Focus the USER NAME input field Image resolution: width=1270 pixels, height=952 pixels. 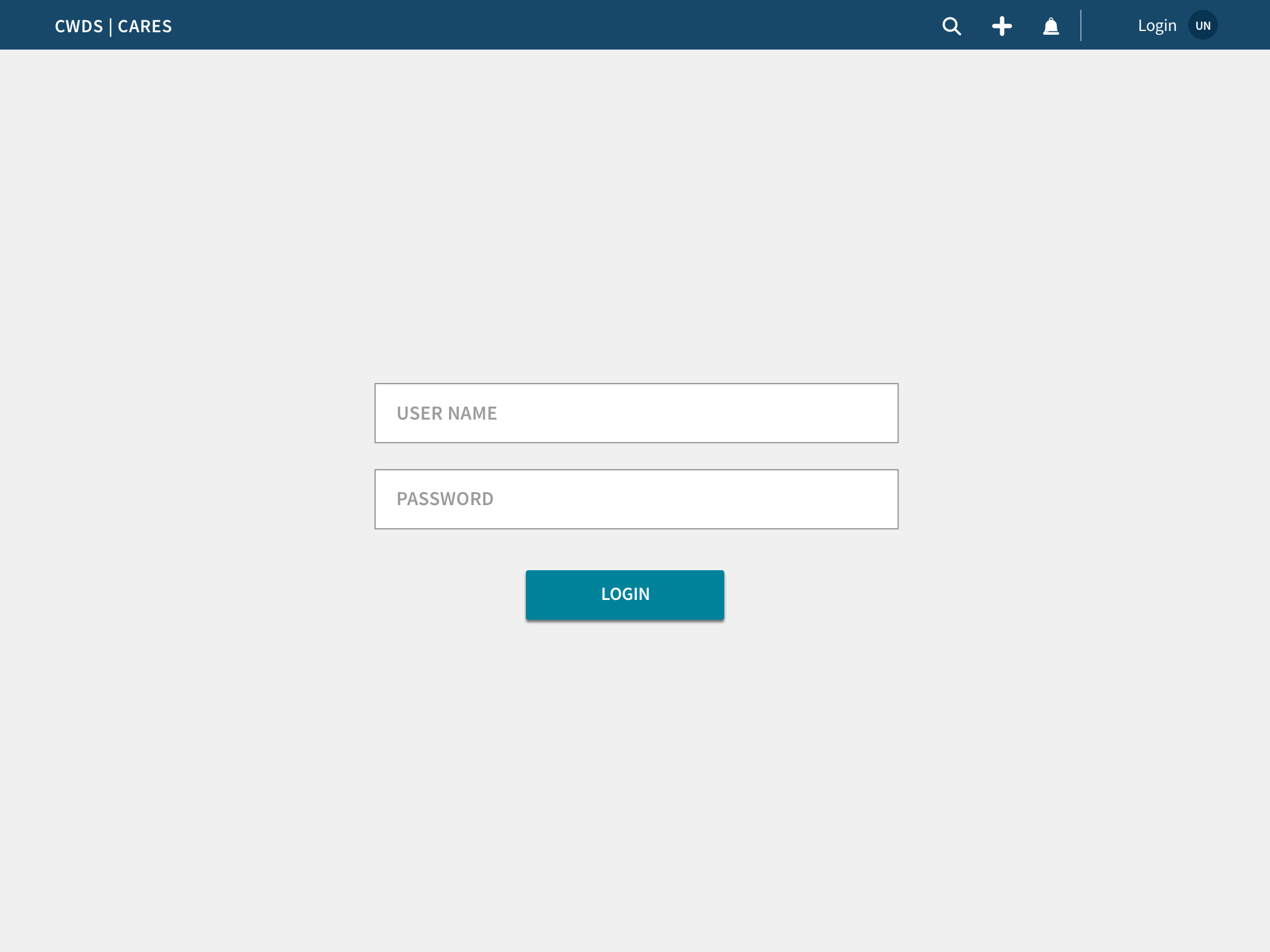[x=636, y=413]
